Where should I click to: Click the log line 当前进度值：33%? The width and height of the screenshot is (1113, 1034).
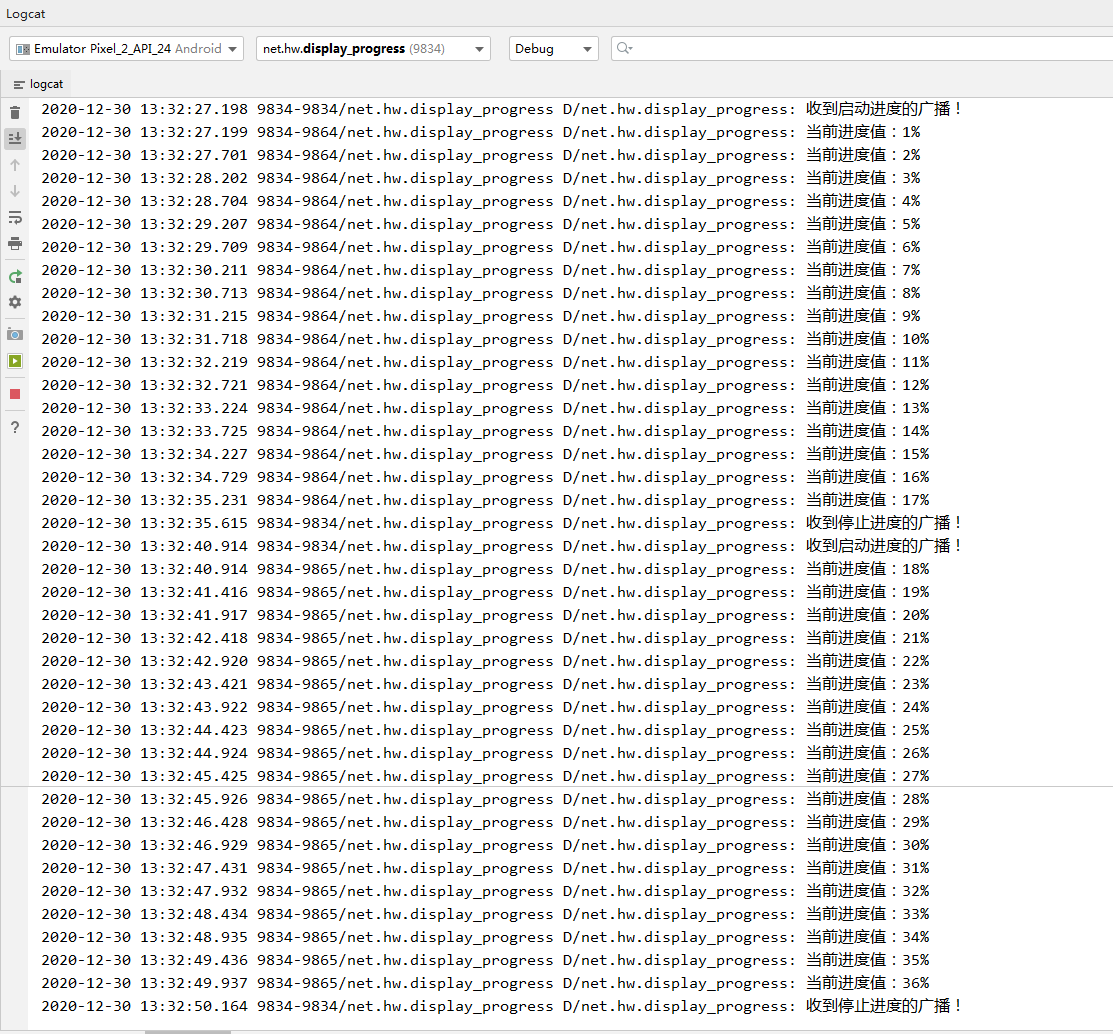[x=485, y=914]
